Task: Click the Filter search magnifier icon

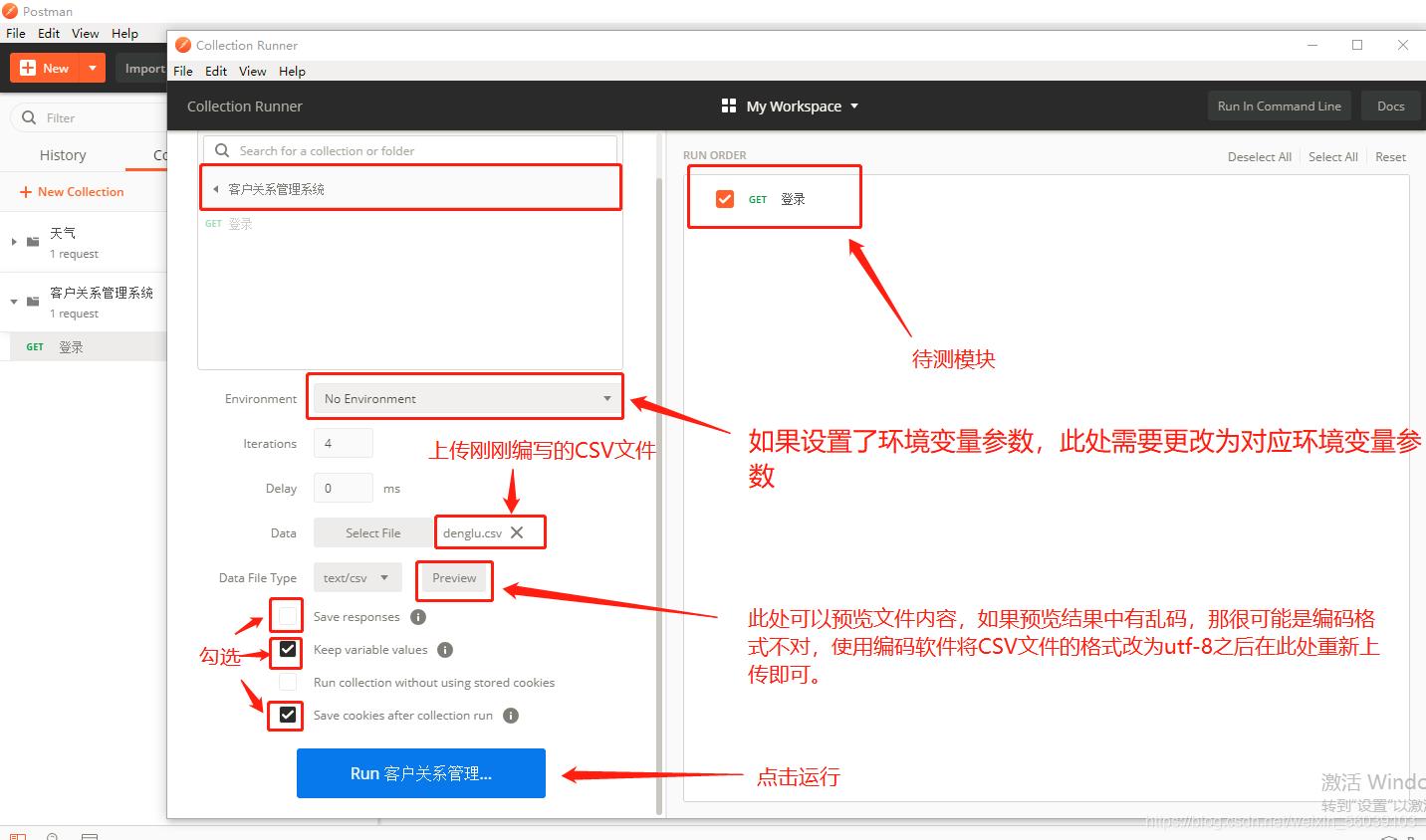Action: pos(29,117)
